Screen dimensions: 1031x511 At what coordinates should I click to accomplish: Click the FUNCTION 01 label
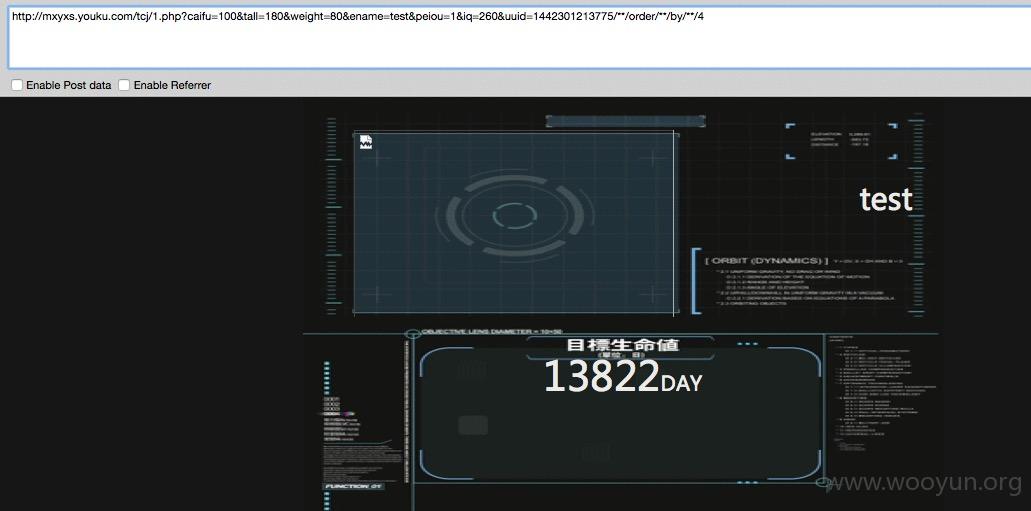tap(354, 486)
